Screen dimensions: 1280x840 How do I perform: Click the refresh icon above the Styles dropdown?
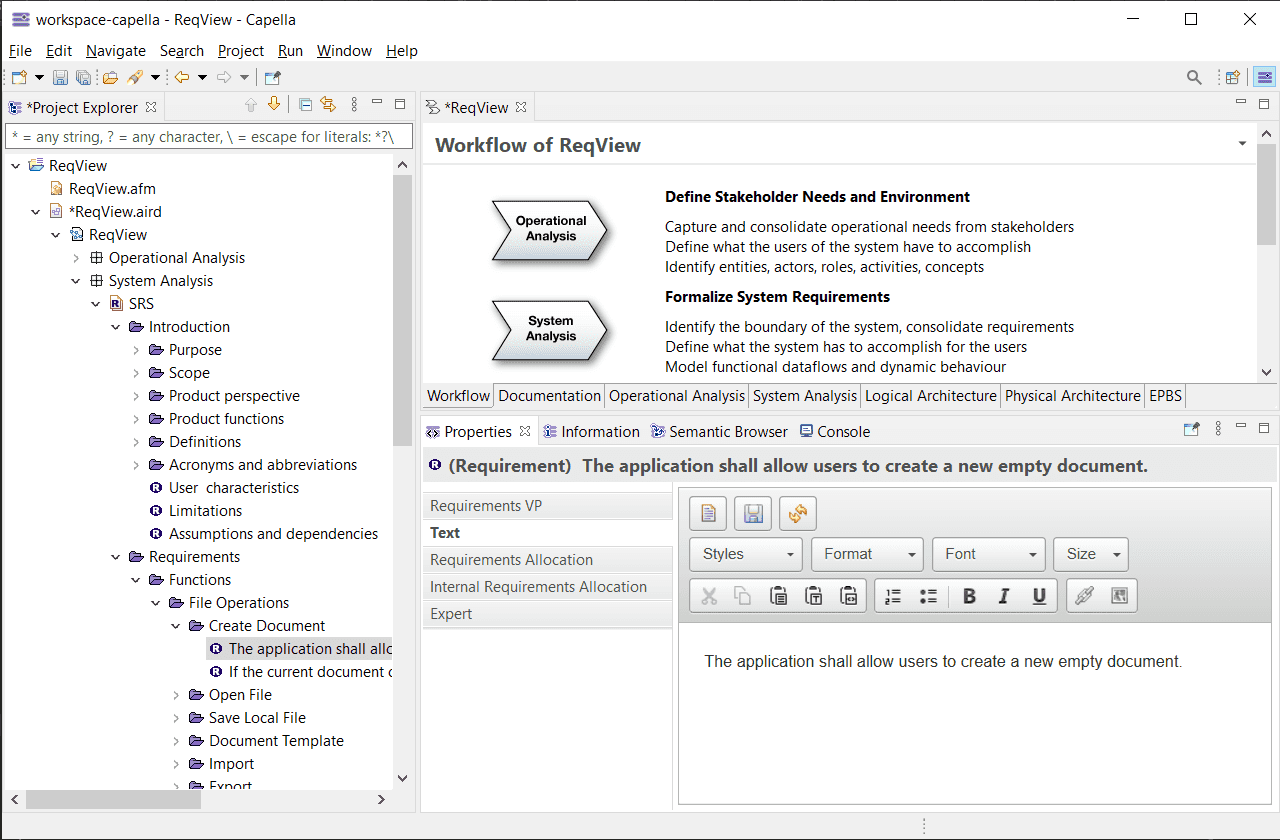point(797,514)
